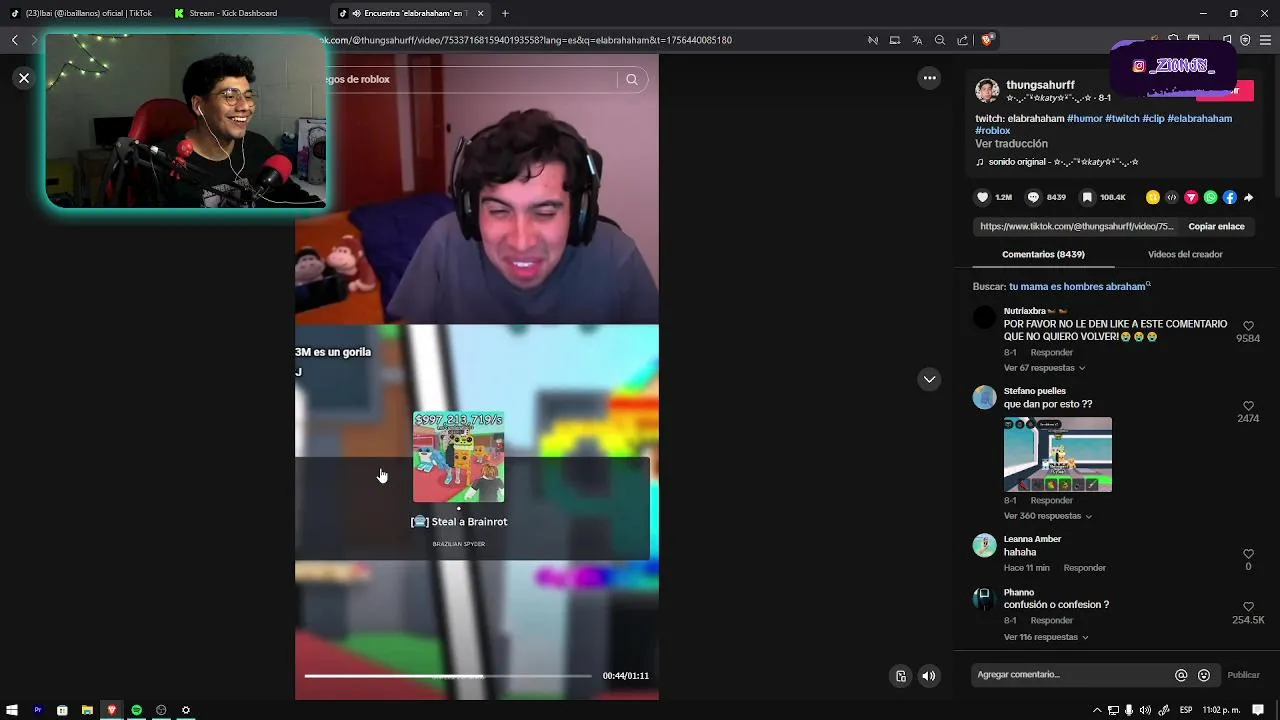
Task: Expand Ver 67 respuestas replies
Action: tap(1044, 368)
